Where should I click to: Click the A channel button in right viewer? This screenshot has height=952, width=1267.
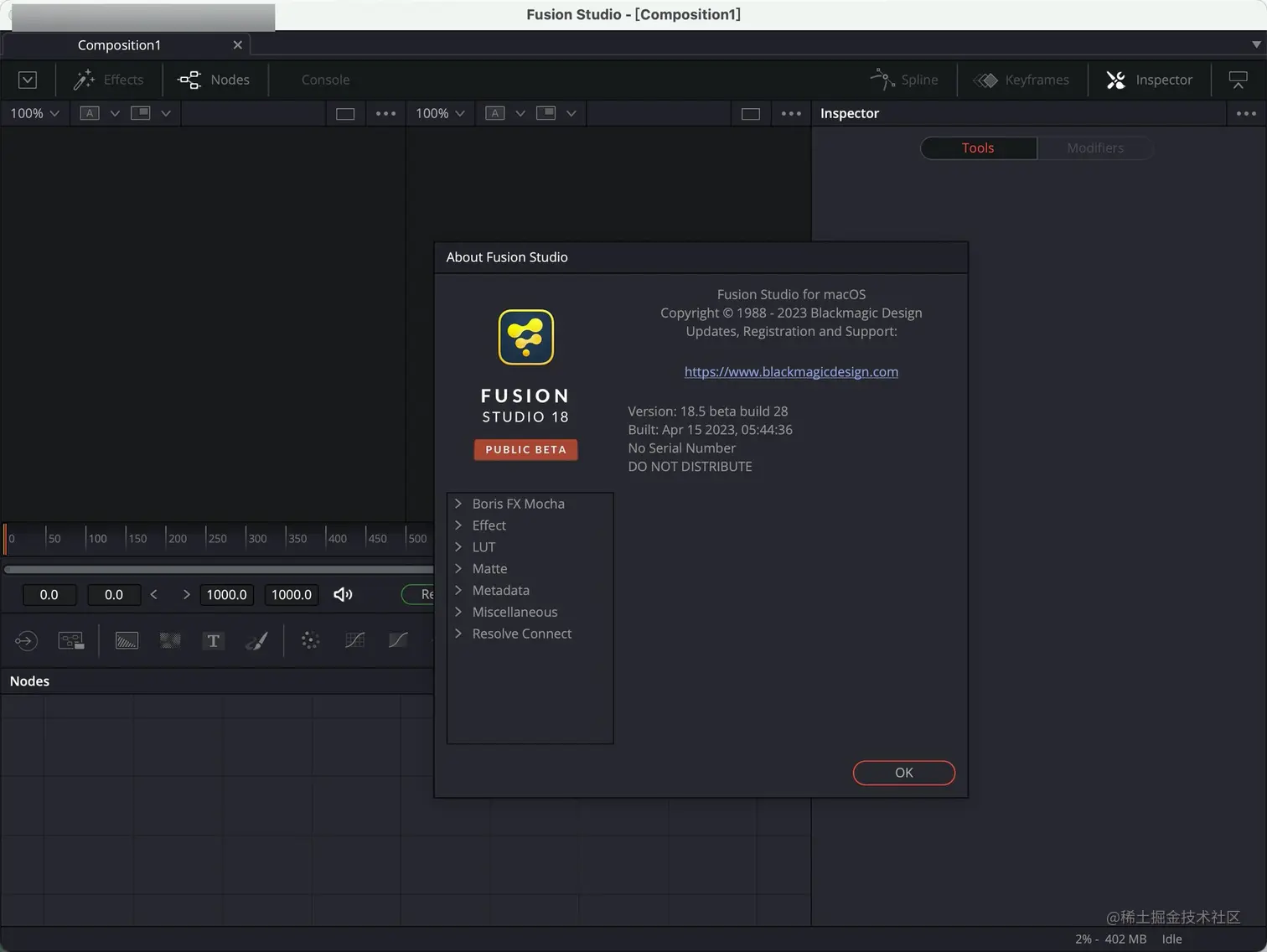click(495, 113)
